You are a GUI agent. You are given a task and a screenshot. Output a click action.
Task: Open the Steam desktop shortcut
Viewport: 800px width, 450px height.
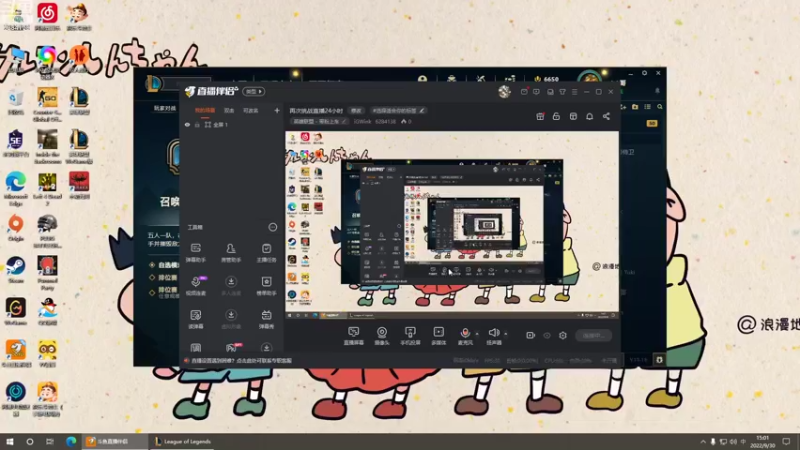click(x=16, y=270)
